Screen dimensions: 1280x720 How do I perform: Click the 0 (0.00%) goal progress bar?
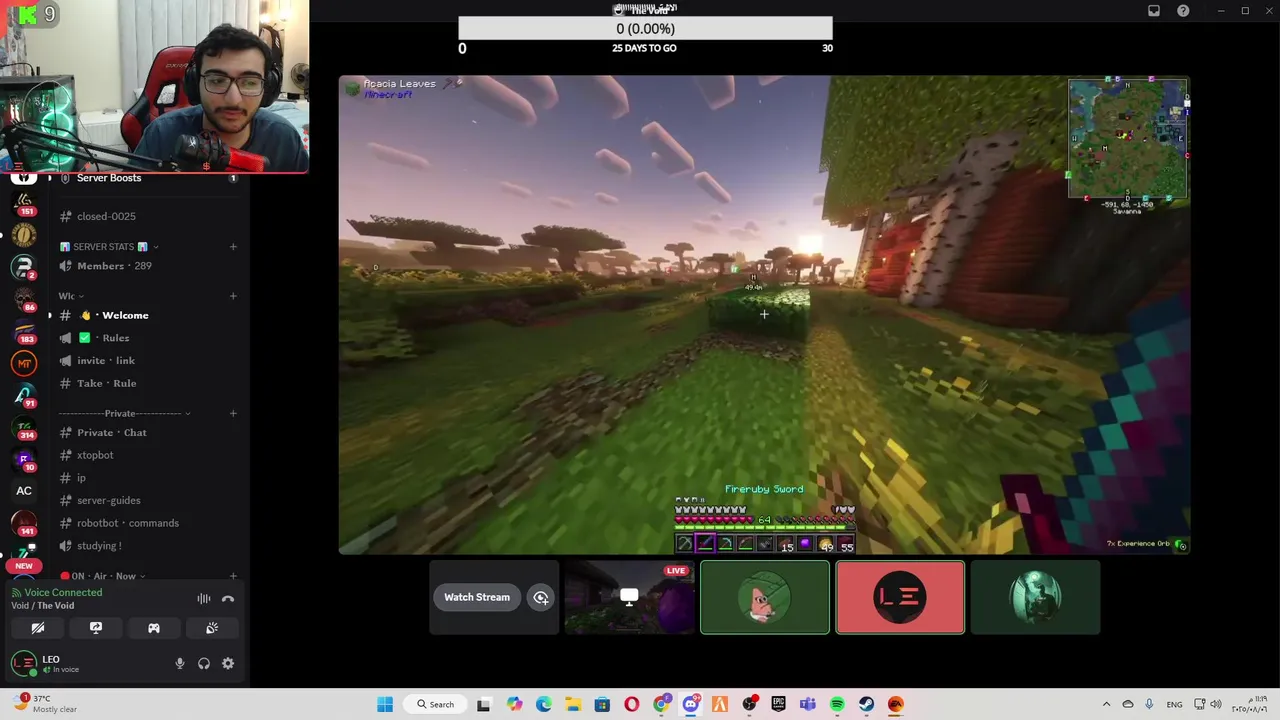(645, 29)
